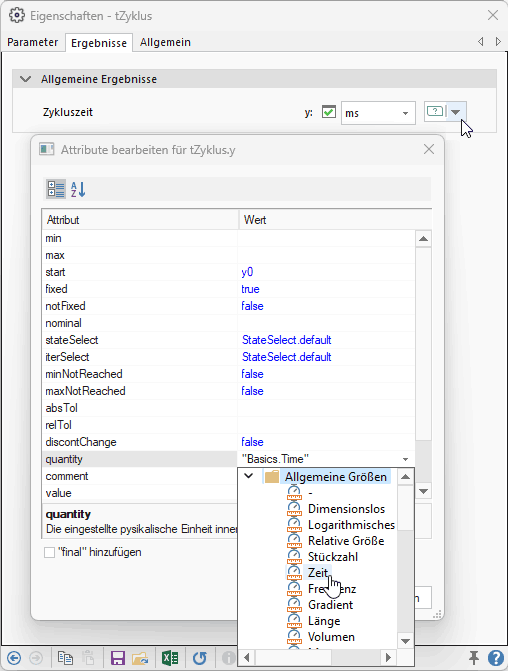
Task: Switch to the Parameter tab
Action: 33,42
